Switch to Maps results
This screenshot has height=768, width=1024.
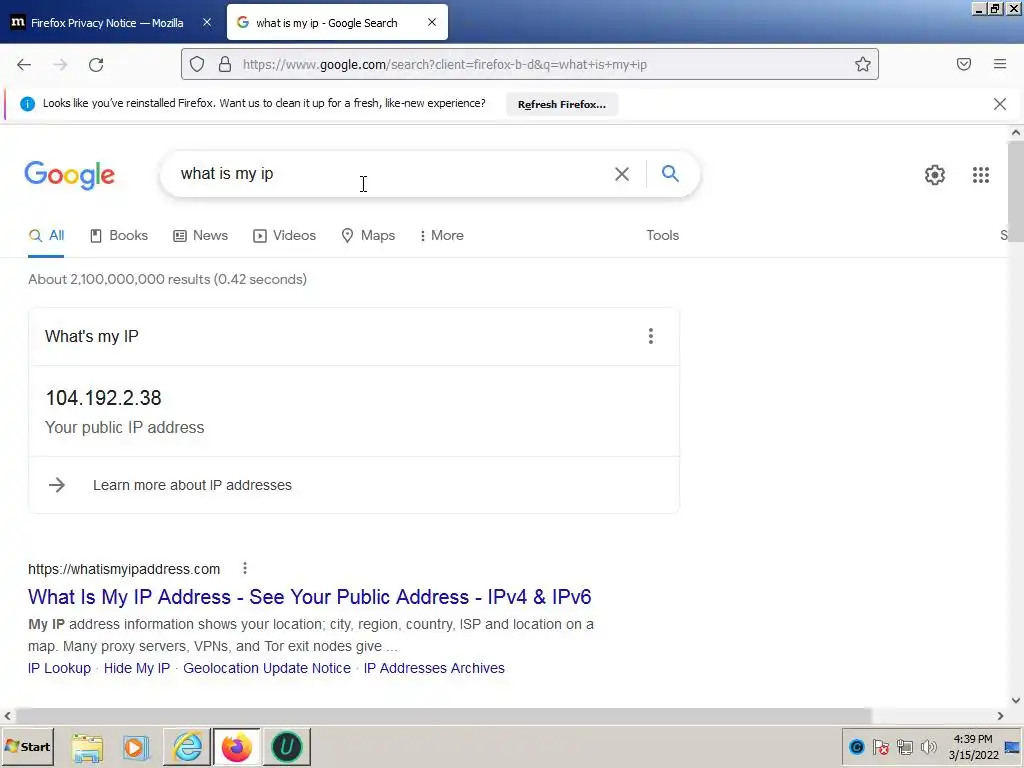pos(368,236)
